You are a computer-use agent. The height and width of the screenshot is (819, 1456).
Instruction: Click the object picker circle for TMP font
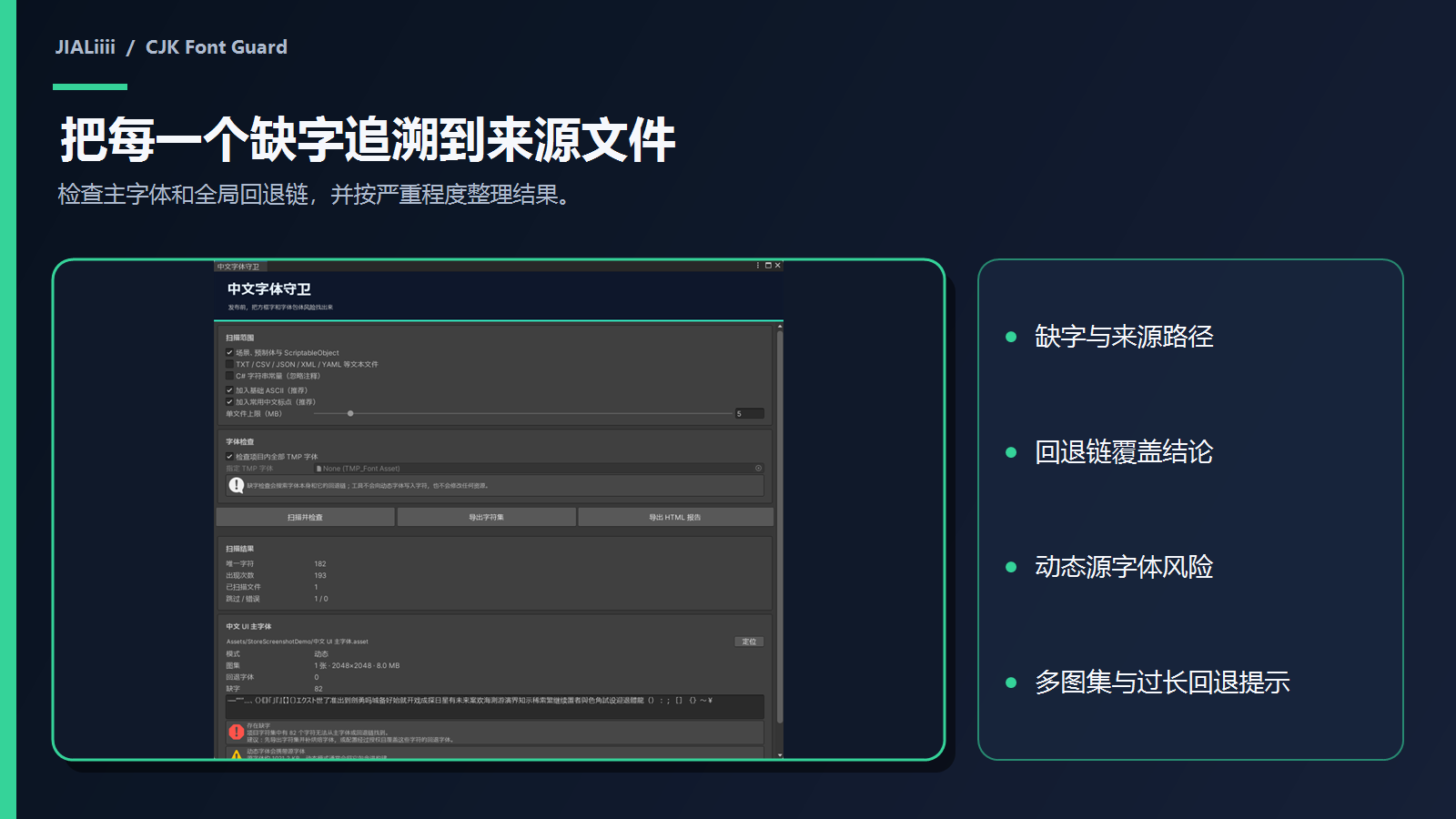[x=758, y=469]
